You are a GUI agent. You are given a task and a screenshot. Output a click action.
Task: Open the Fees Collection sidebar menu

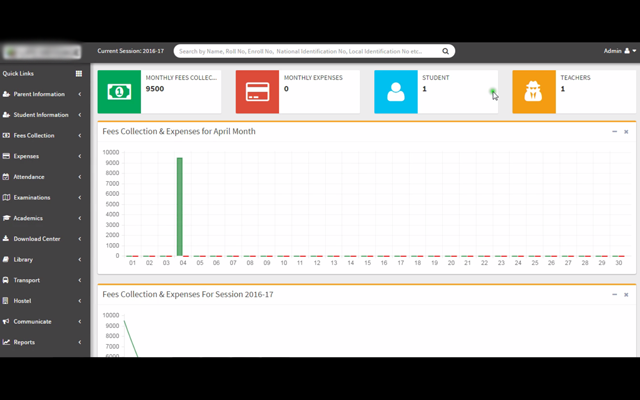point(34,135)
